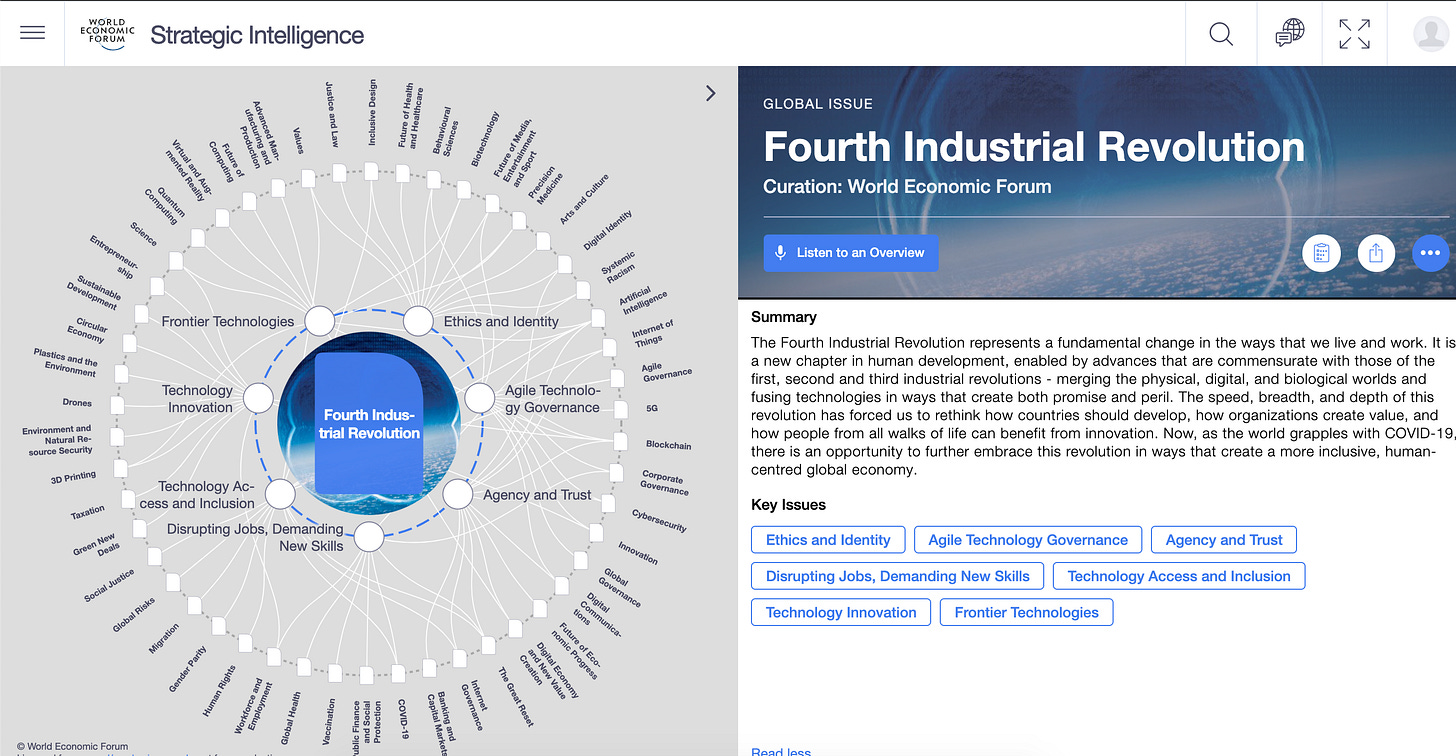
Task: Open the language globe chat icon
Action: tap(1289, 34)
